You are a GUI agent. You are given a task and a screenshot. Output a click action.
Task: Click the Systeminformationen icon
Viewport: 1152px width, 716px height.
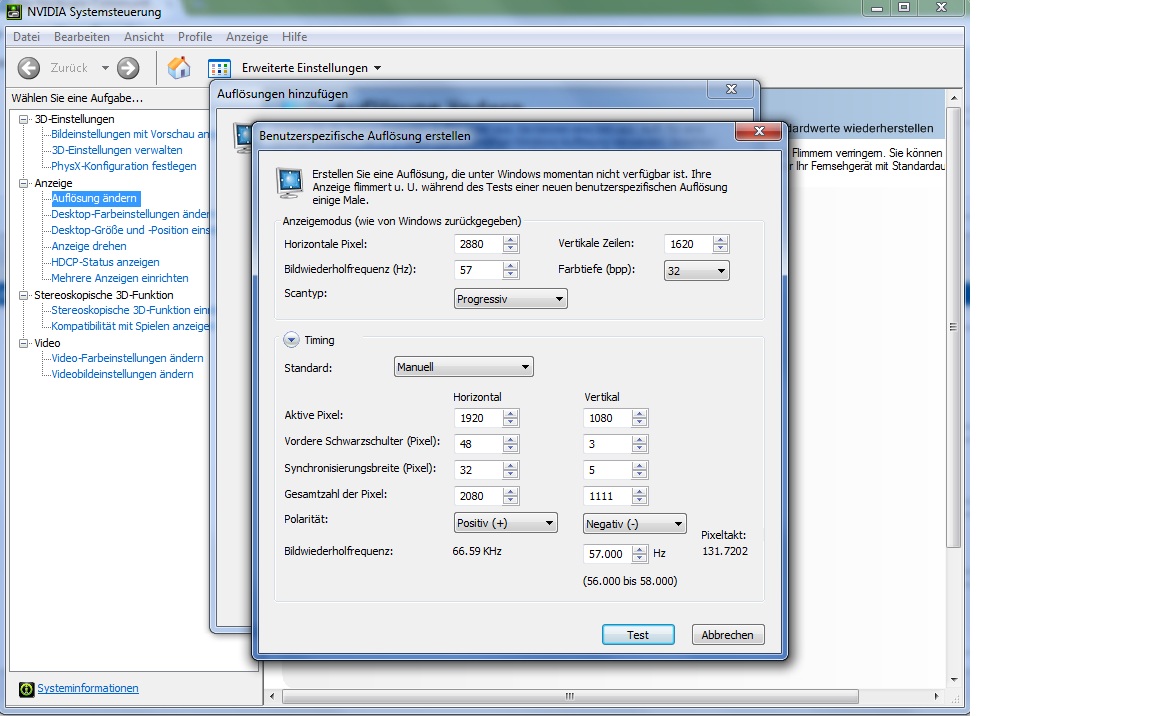(x=26, y=689)
